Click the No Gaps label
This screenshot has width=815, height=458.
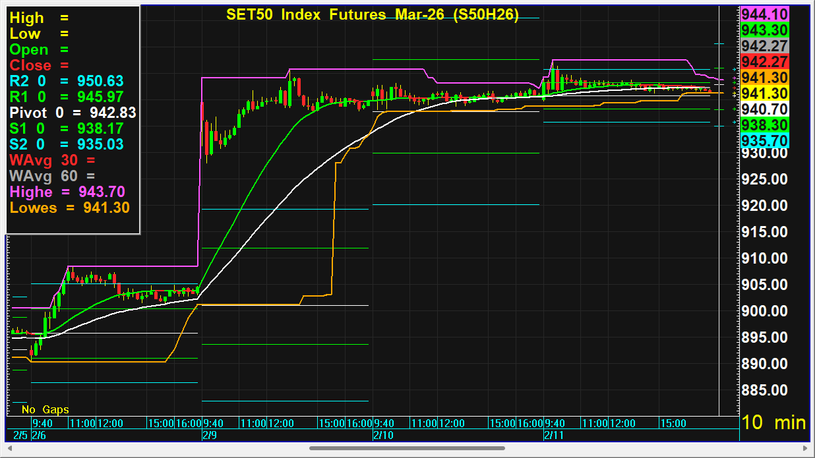click(43, 410)
